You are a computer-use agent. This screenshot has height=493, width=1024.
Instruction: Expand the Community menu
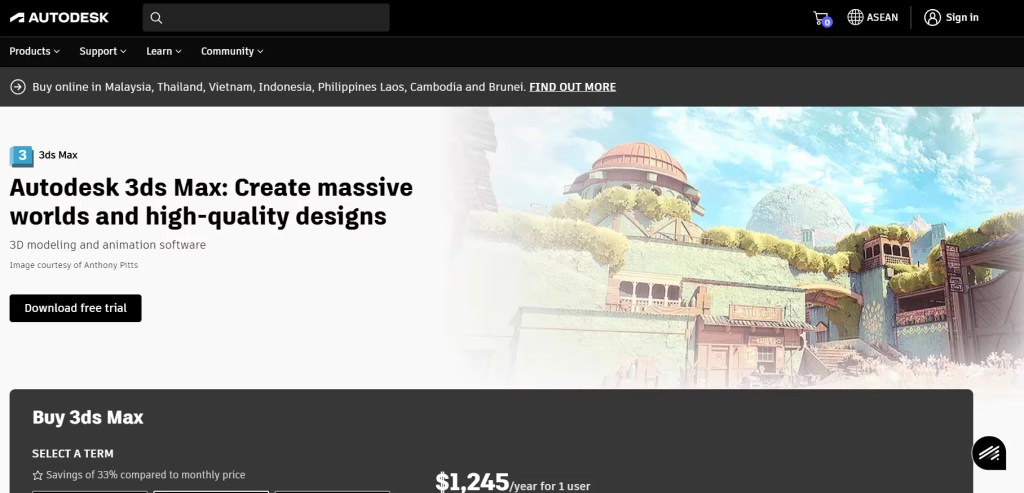[232, 51]
